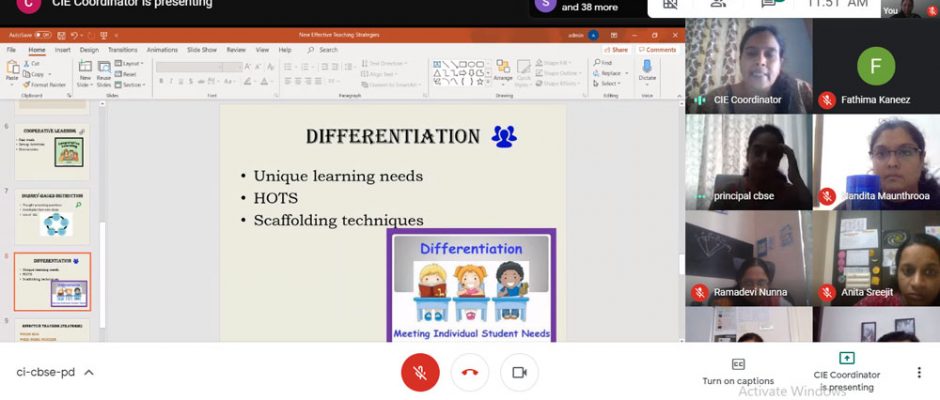The height and width of the screenshot is (400, 940).
Task: Open the Select dropdown in Editing group
Action: tap(607, 83)
